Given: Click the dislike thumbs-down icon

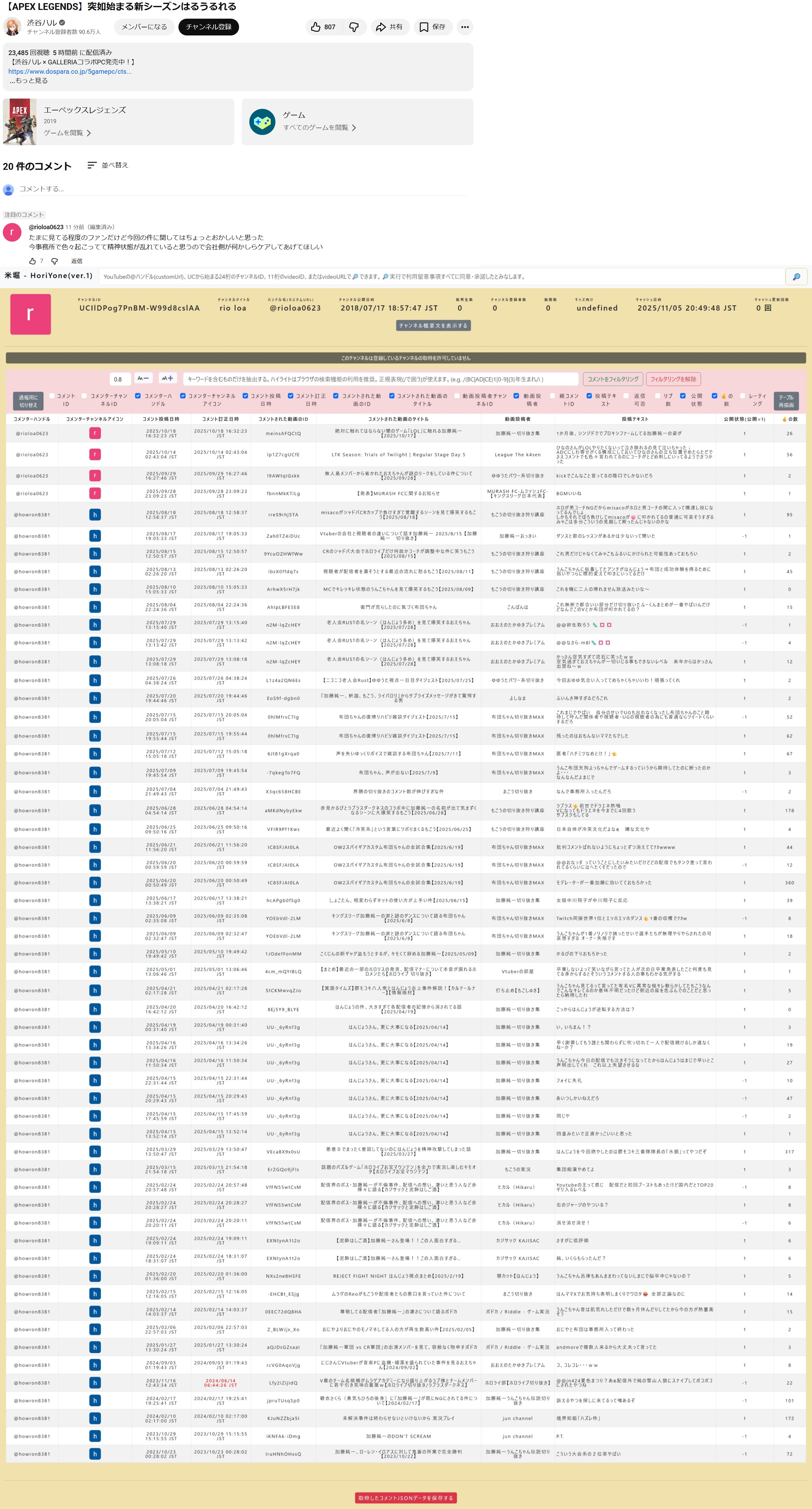Looking at the screenshot, I should coord(353,27).
